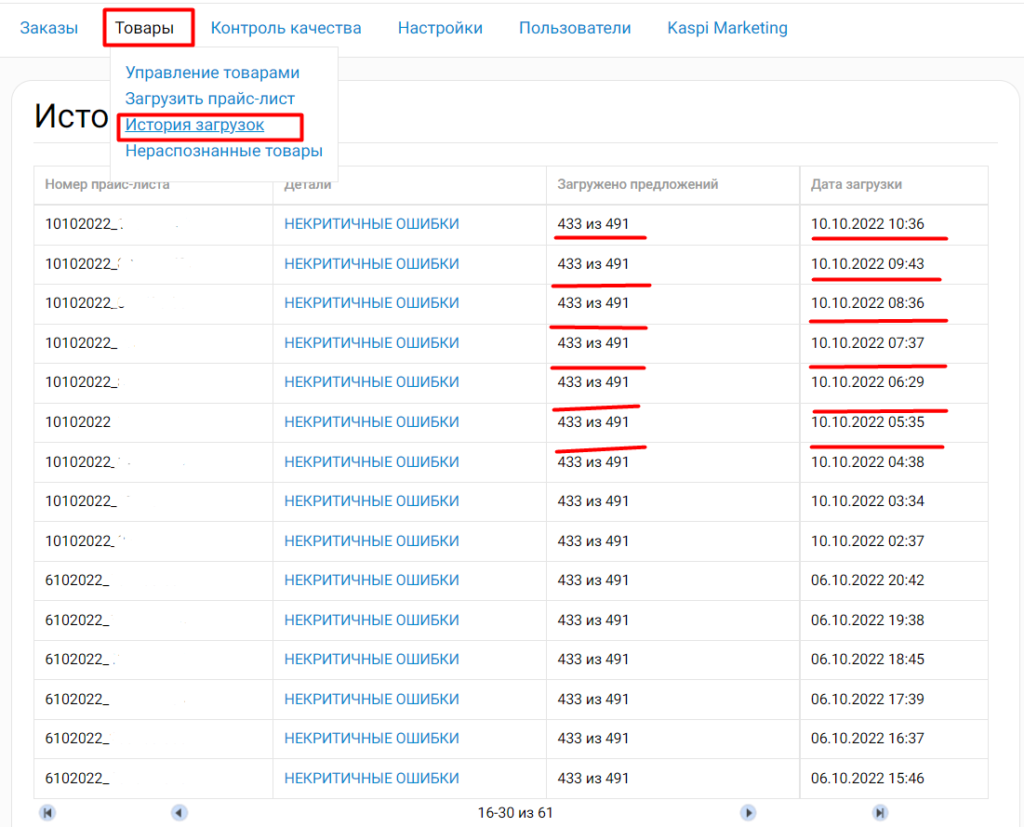
Task: Open НЕКРИТИЧНЫЕ ОШИБКИ for 06.10.2022 17:39
Action: [x=372, y=699]
